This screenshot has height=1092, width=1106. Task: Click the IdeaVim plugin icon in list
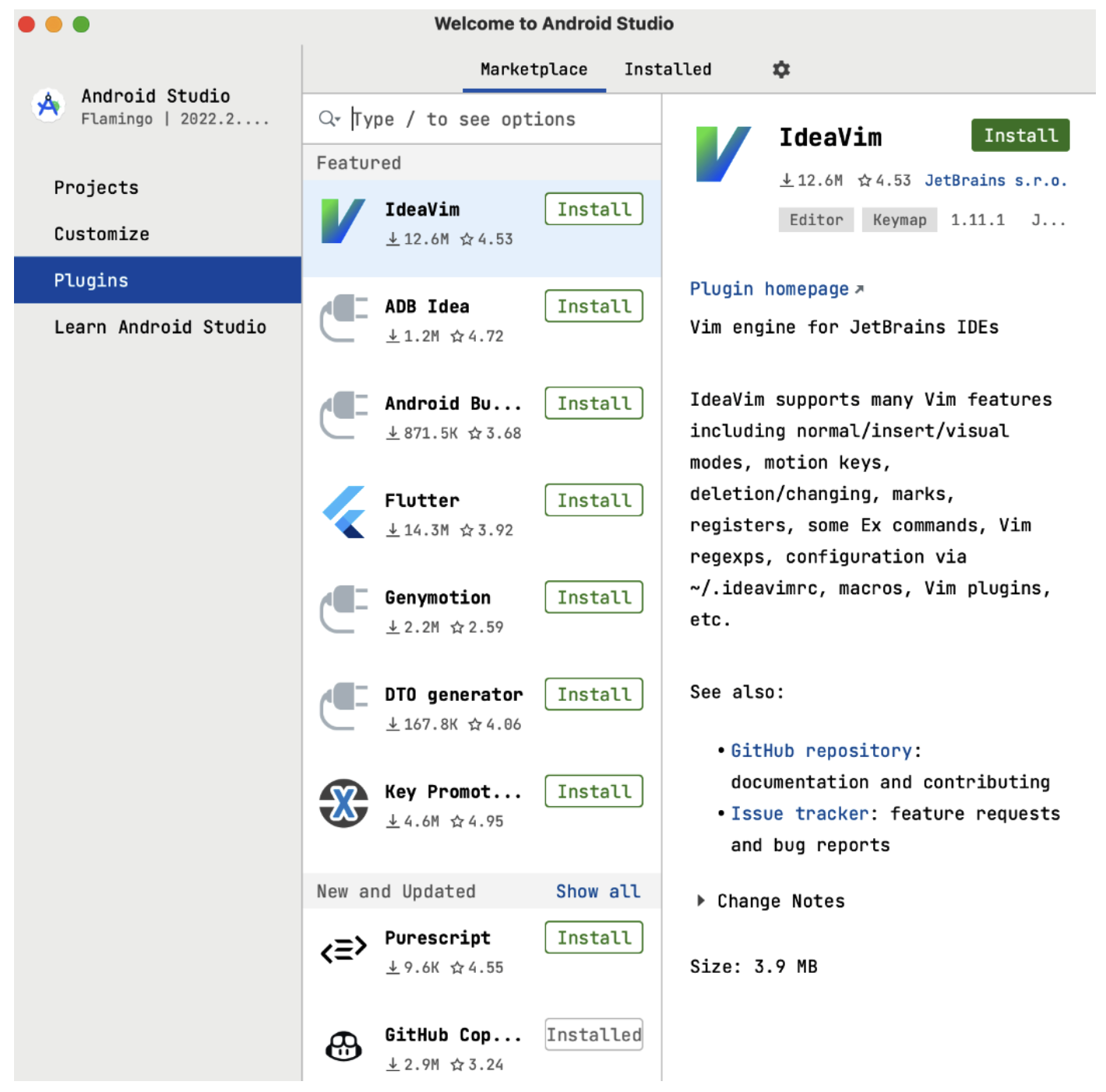tap(343, 221)
